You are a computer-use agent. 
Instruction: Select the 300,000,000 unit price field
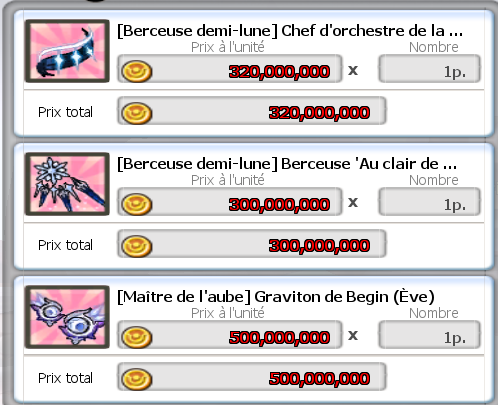pyautogui.click(x=230, y=202)
